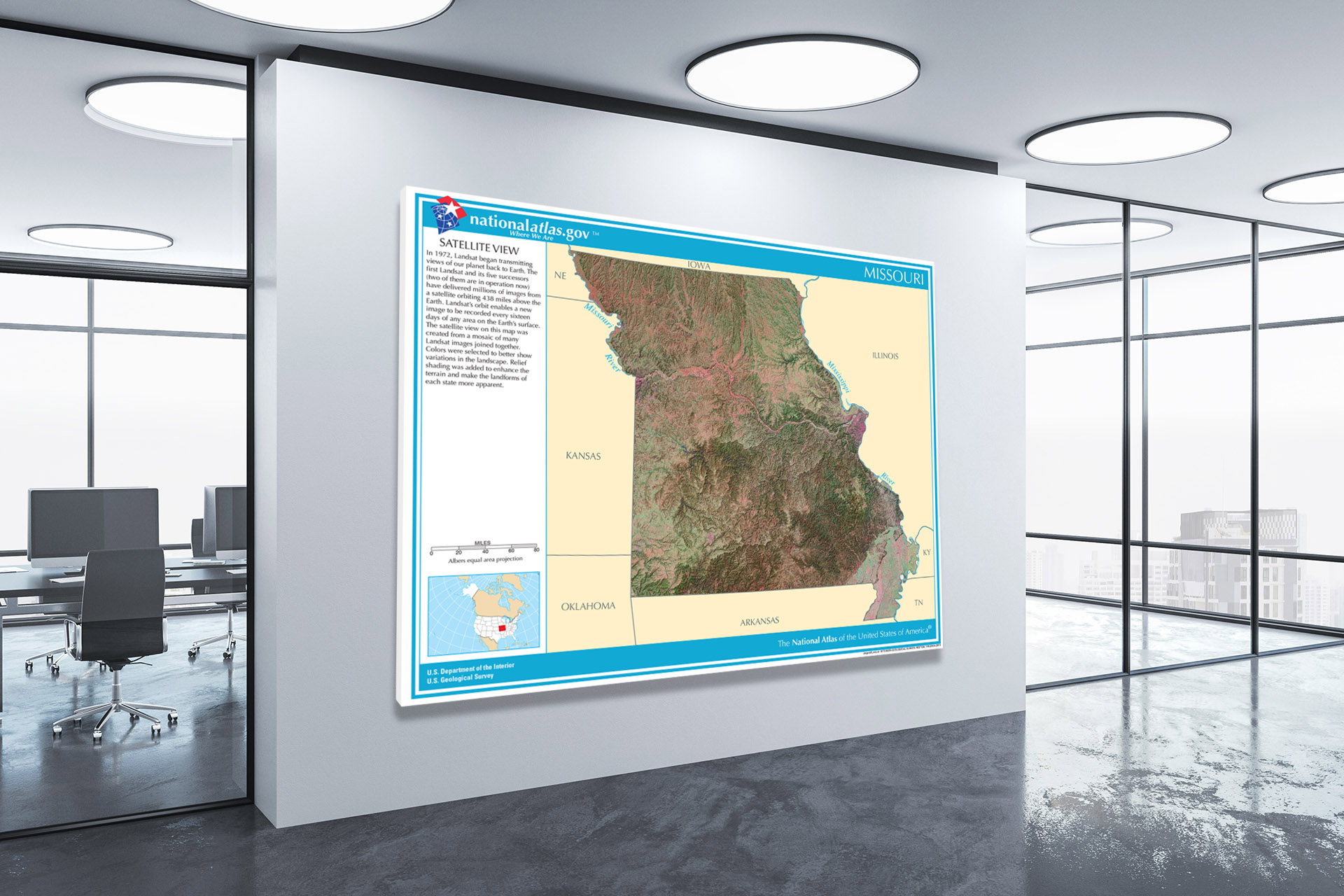The width and height of the screenshot is (1344, 896).
Task: Click "The National Atlas of the United States" footer
Action: click(x=855, y=636)
